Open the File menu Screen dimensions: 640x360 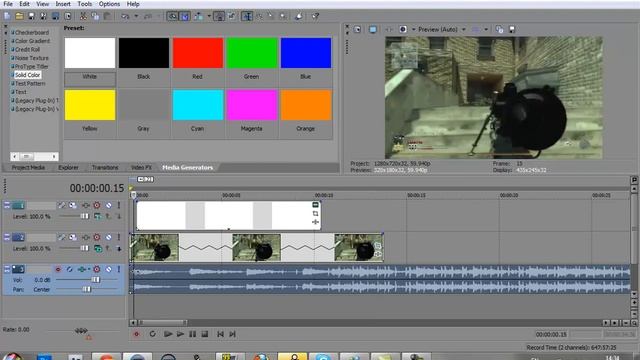(x=8, y=4)
